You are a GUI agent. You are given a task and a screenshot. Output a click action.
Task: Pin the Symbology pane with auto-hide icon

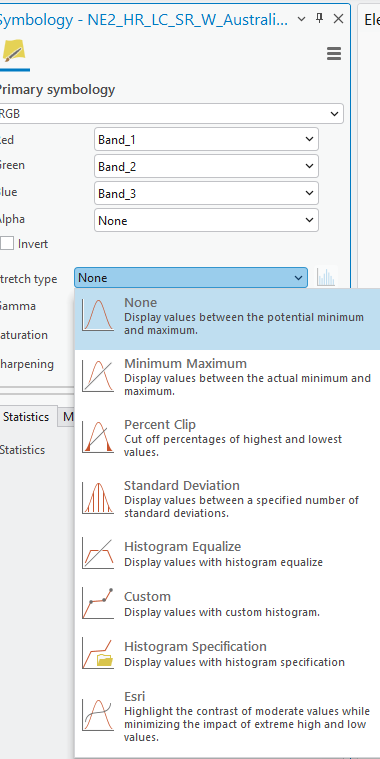click(x=319, y=19)
